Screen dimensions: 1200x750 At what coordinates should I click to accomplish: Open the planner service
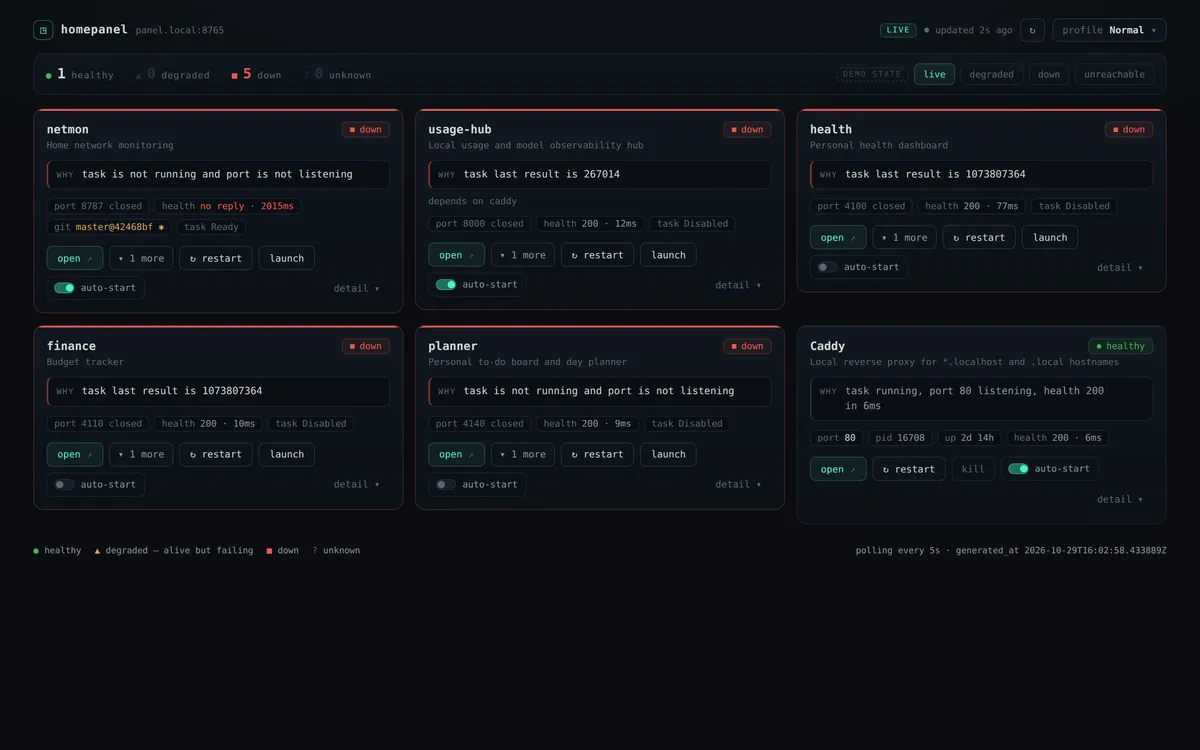[x=457, y=454]
